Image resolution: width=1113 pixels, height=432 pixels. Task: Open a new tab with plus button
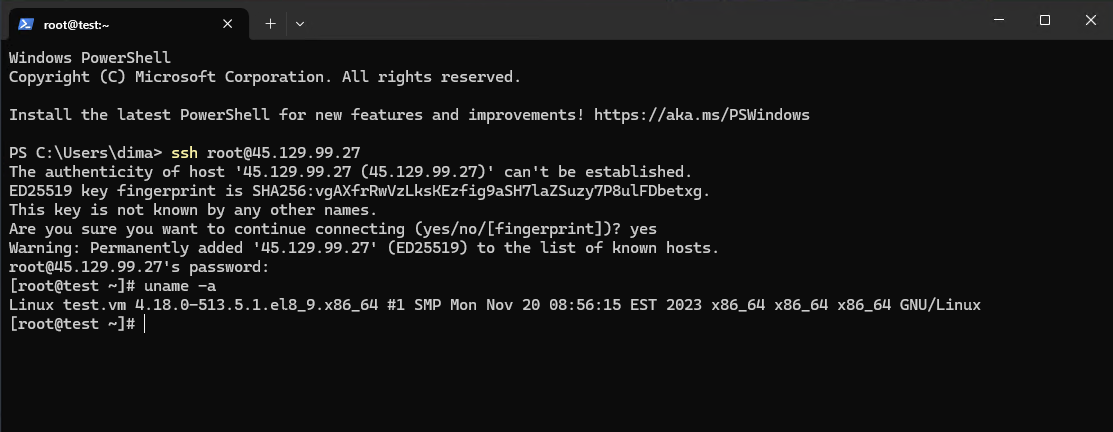coord(270,23)
